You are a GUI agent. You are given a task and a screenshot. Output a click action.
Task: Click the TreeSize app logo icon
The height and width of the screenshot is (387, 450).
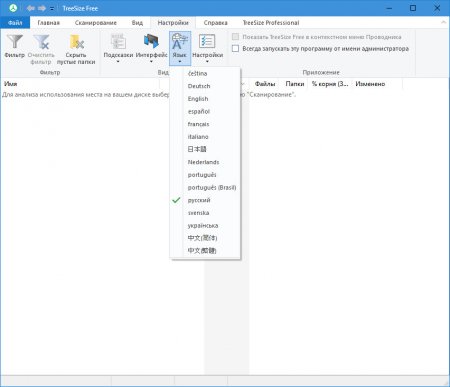click(13, 8)
